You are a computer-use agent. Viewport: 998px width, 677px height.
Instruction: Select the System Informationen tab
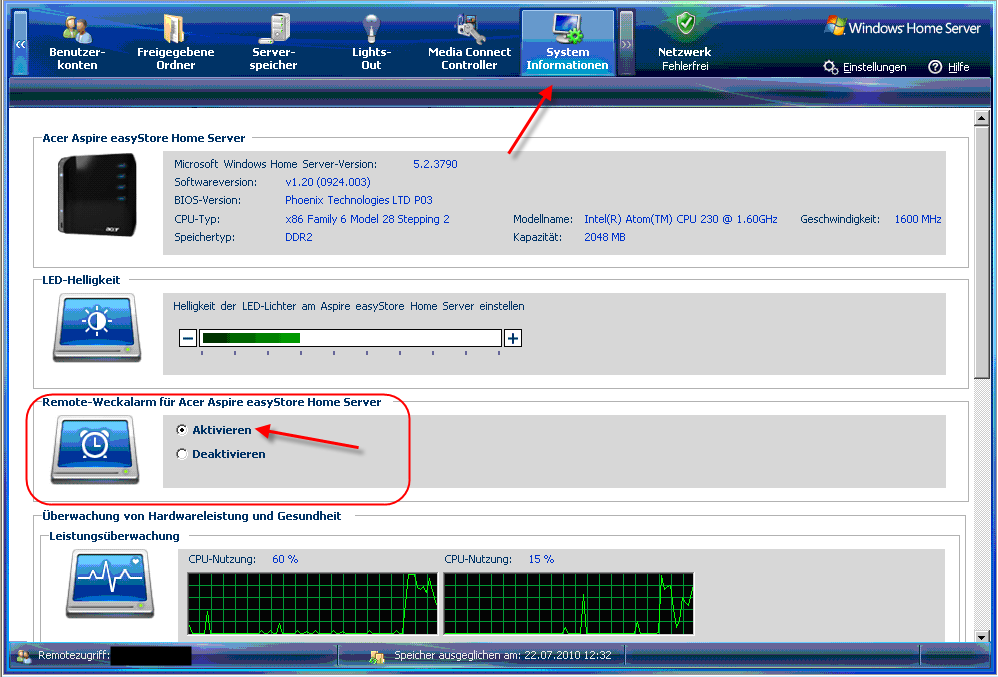pyautogui.click(x=568, y=43)
